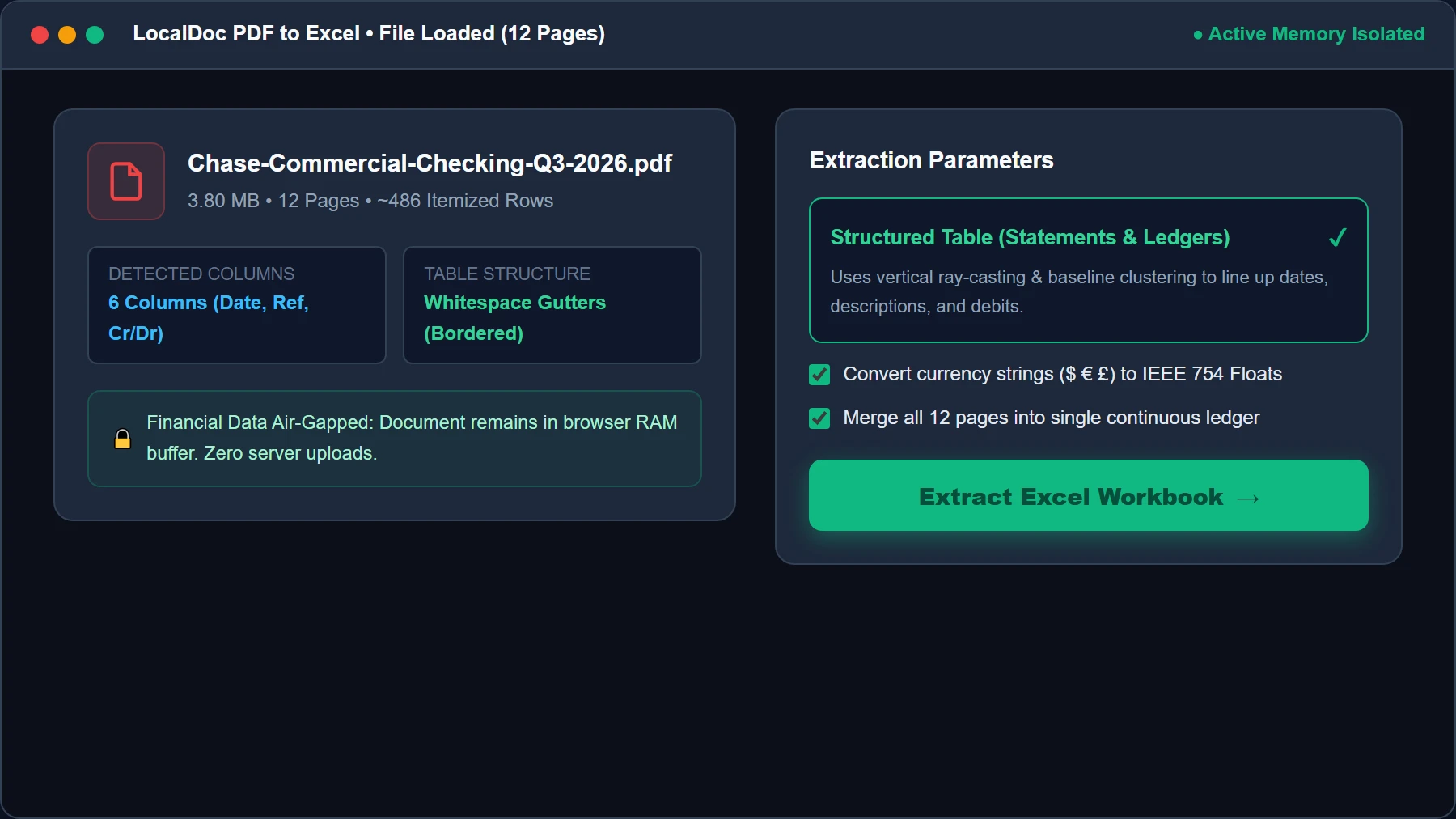This screenshot has height=819, width=1456.
Task: Click the Chase-Commercial-Checking-Q3-2026.pdf filename
Action: point(430,163)
